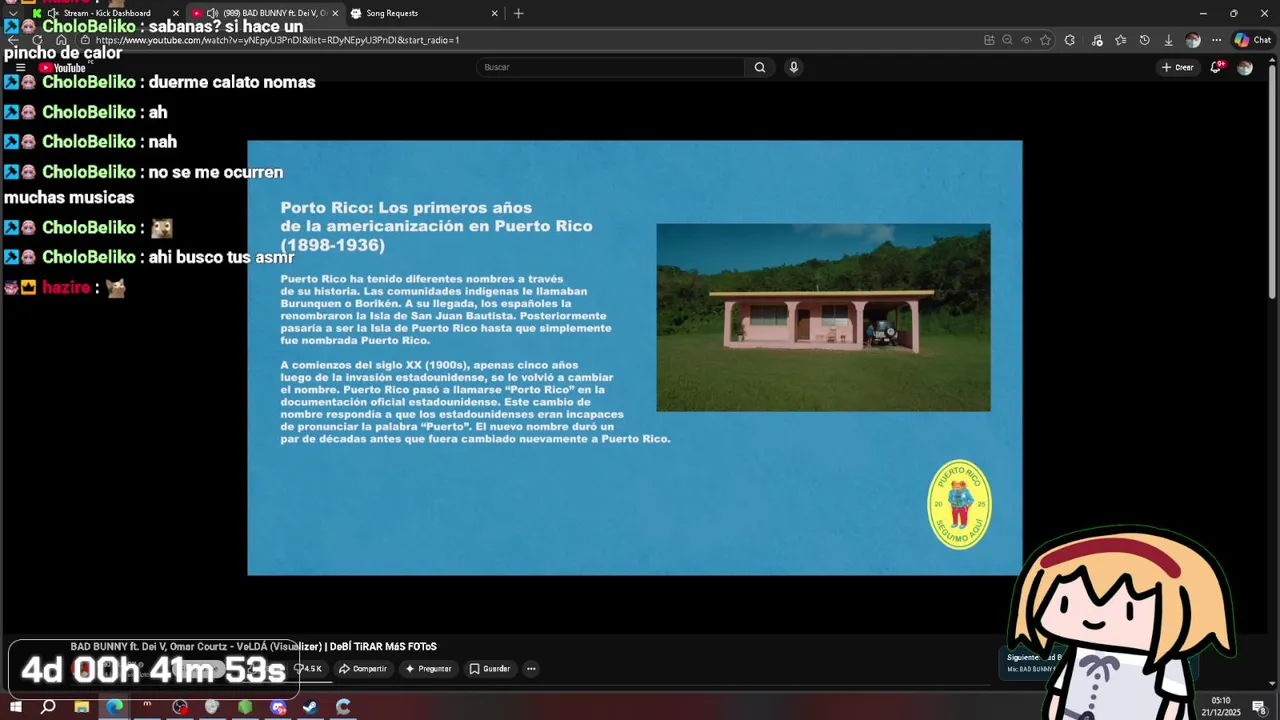Click the tracking prevention eye icon
Image resolution: width=1280 pixels, height=720 pixels.
(x=1026, y=40)
